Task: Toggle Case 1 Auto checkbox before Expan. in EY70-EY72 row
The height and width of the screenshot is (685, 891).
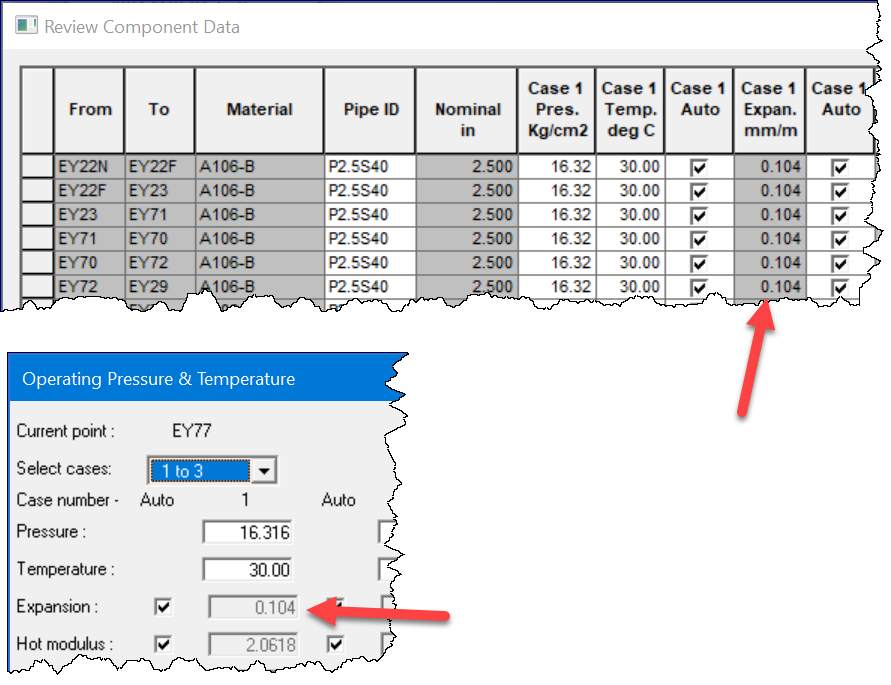Action: coord(699,263)
